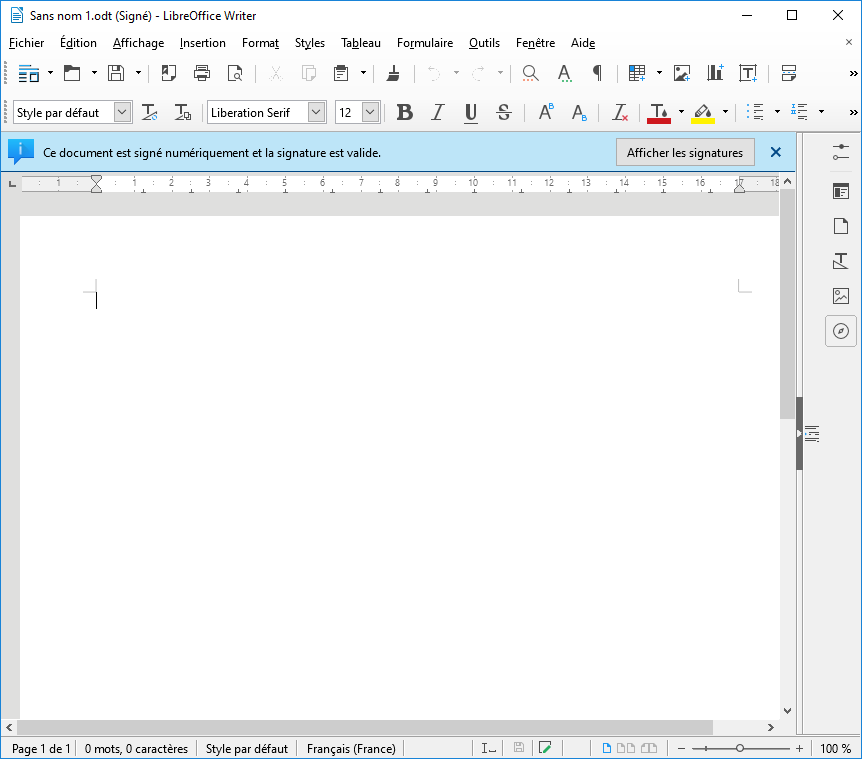Open the font color dropdown arrow
862x759 pixels.
coord(681,112)
